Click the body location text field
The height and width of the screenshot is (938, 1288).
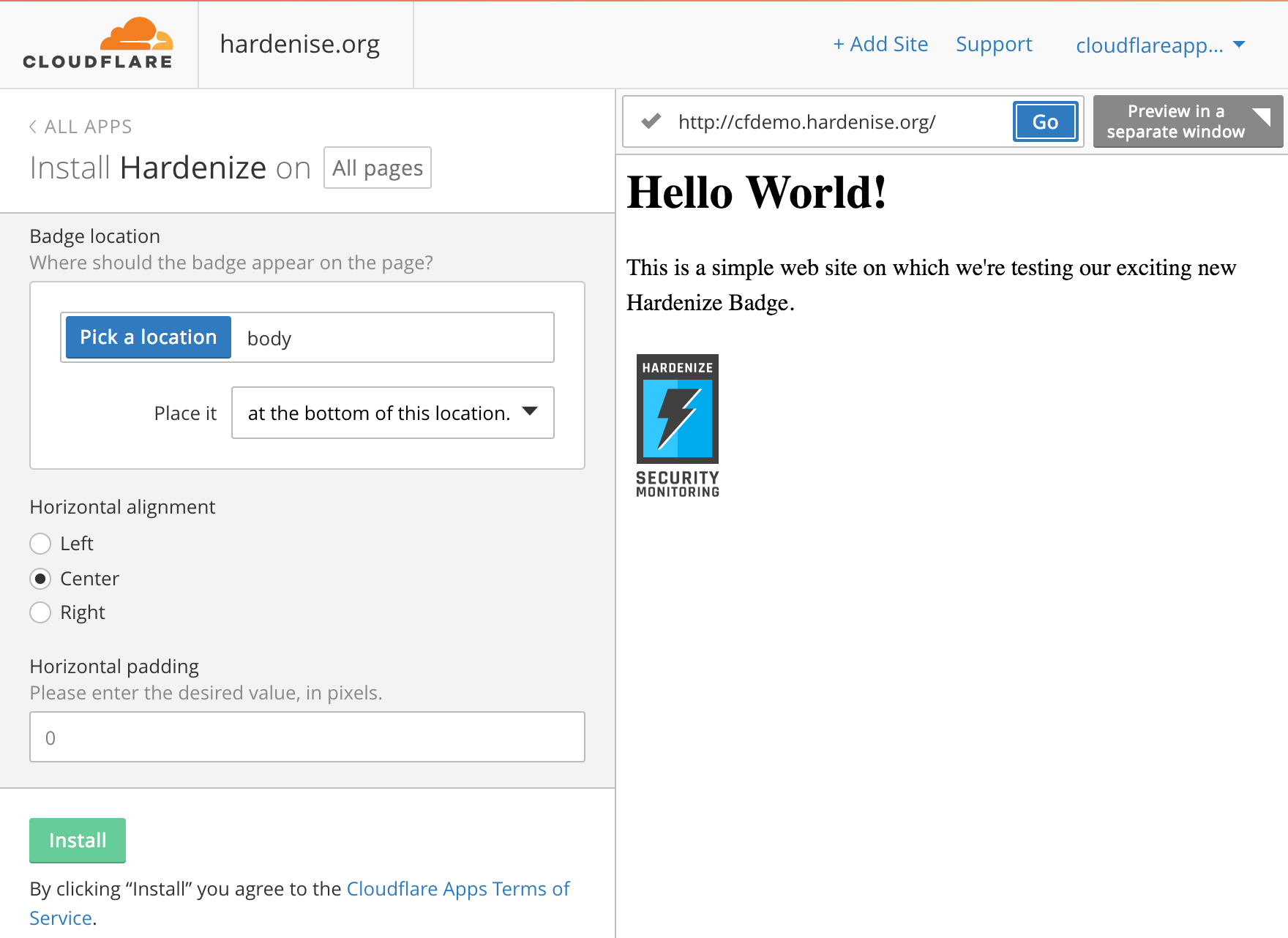click(392, 337)
